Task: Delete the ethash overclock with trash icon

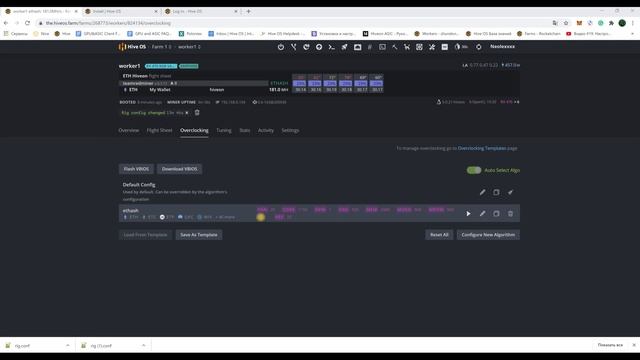Action: 510,213
